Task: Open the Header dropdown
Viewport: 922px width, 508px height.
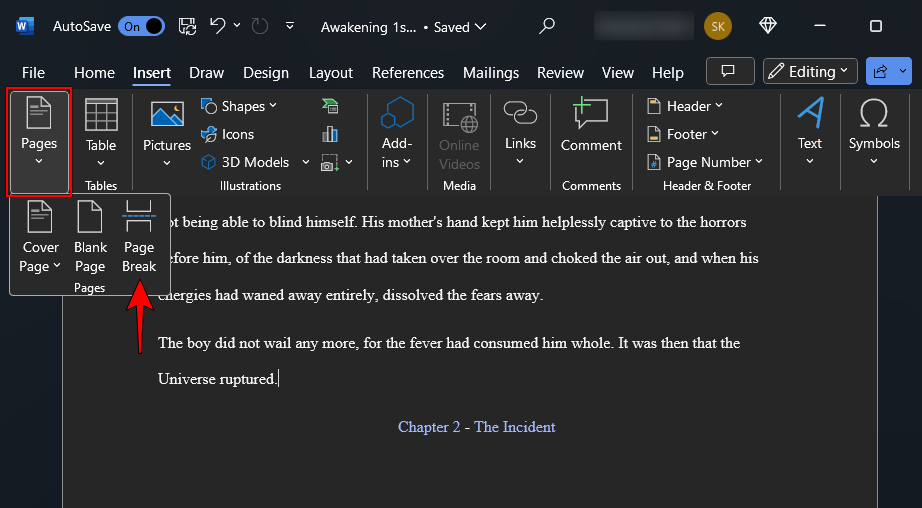Action: click(685, 106)
